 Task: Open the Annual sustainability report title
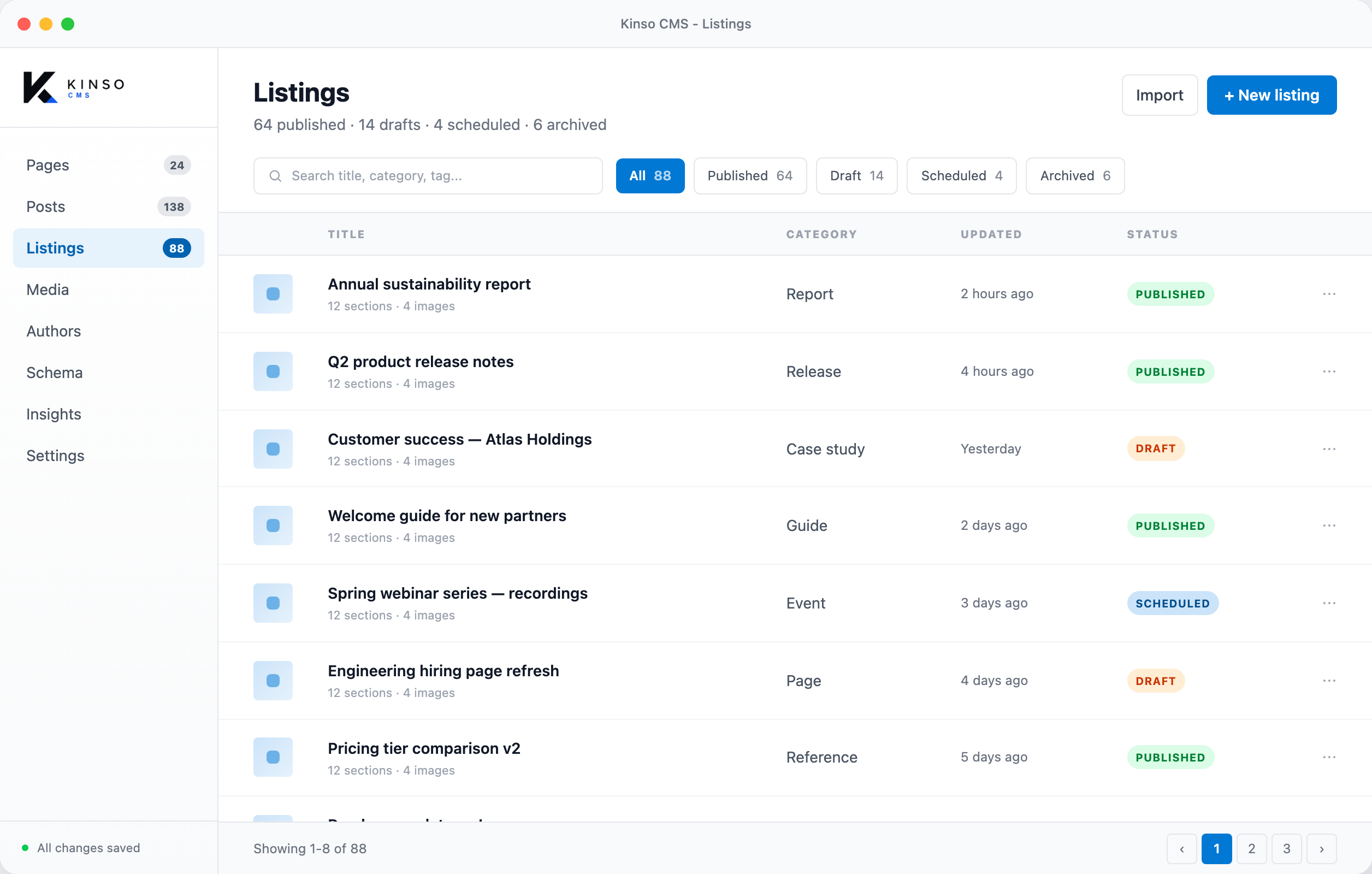(429, 284)
